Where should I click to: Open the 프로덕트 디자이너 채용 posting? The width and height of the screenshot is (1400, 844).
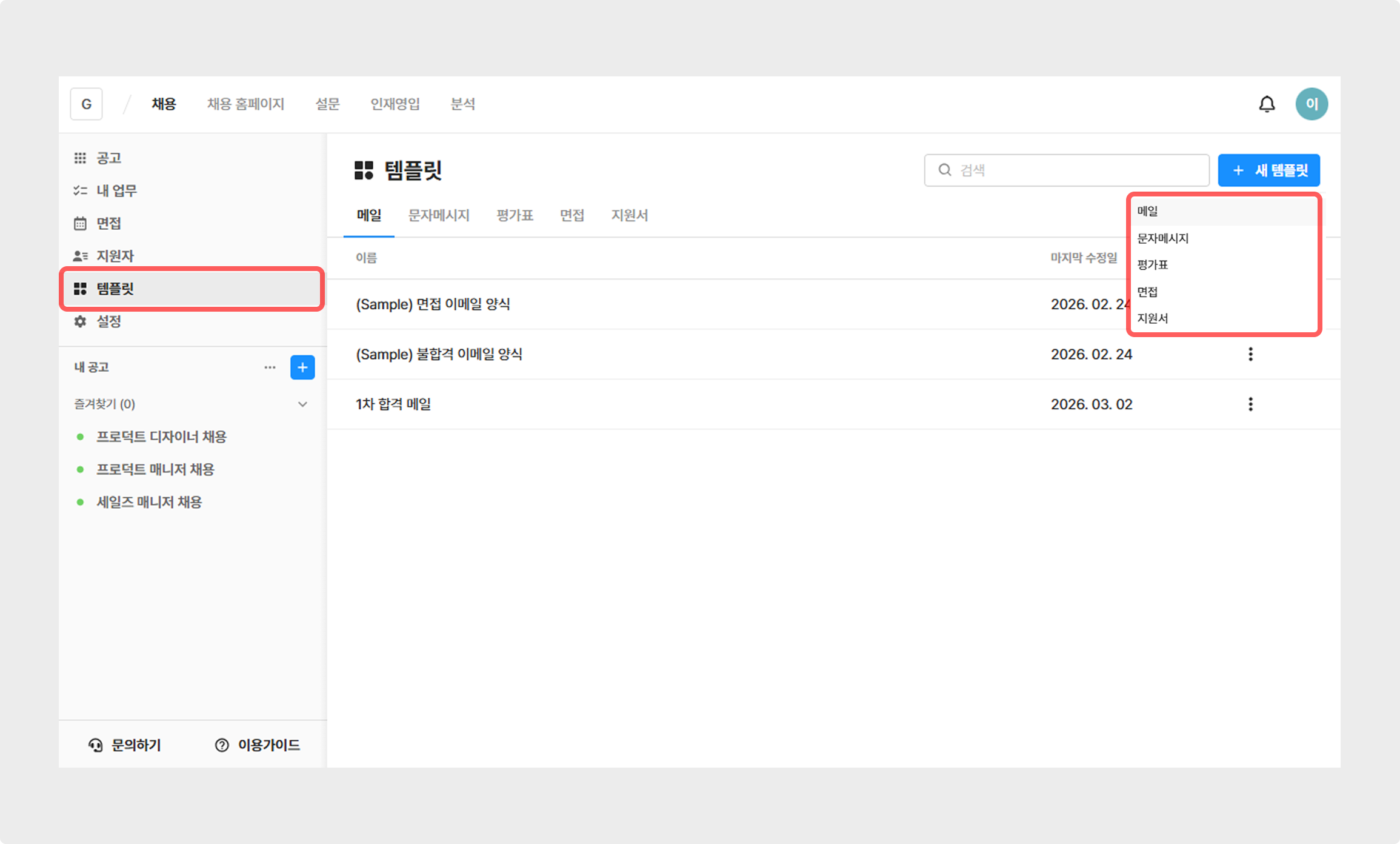coord(161,437)
